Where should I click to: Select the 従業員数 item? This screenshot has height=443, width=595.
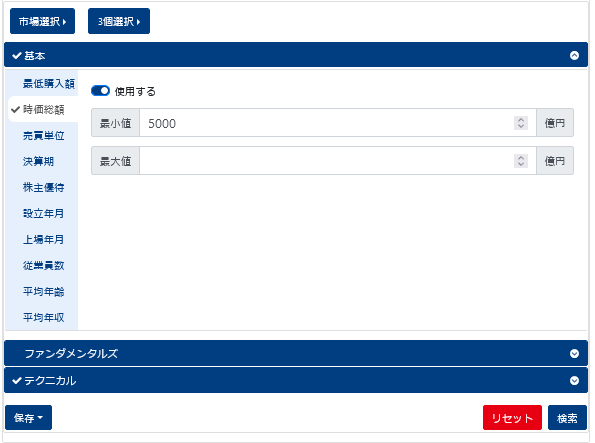pos(43,265)
